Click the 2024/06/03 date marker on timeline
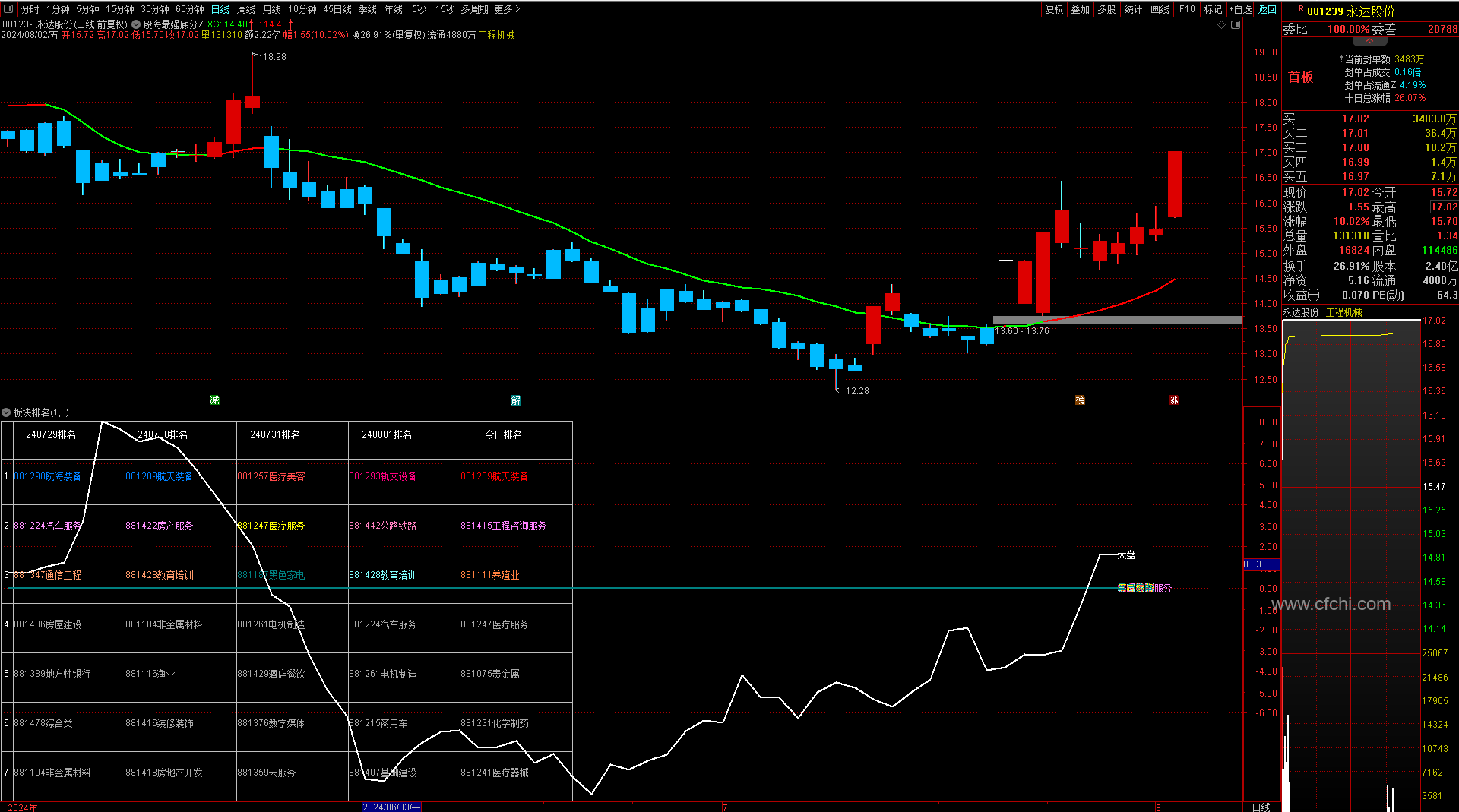The height and width of the screenshot is (812, 1459). click(391, 807)
